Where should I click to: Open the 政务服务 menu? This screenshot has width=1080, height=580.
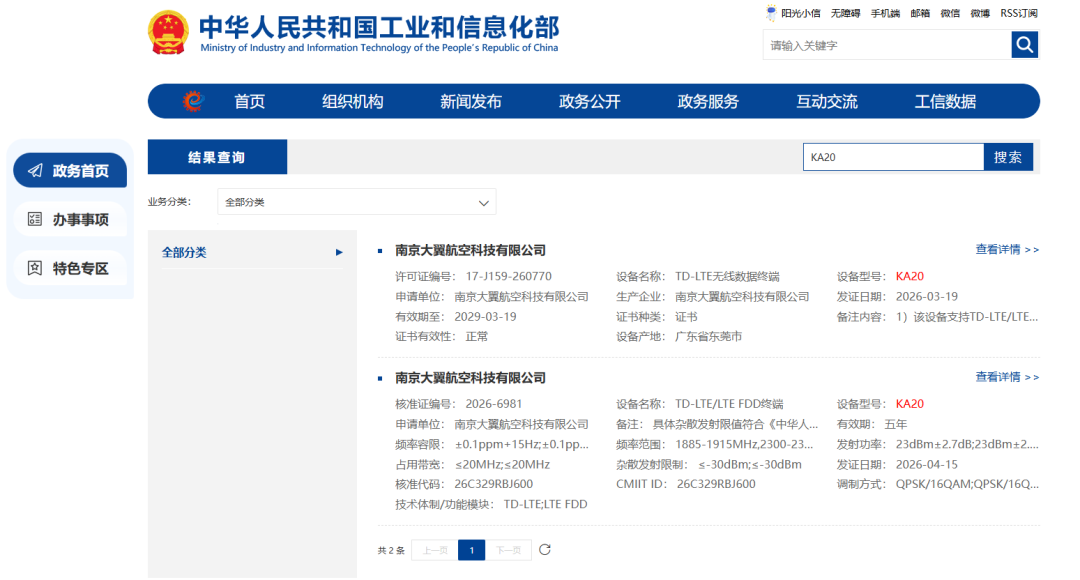[x=708, y=101]
